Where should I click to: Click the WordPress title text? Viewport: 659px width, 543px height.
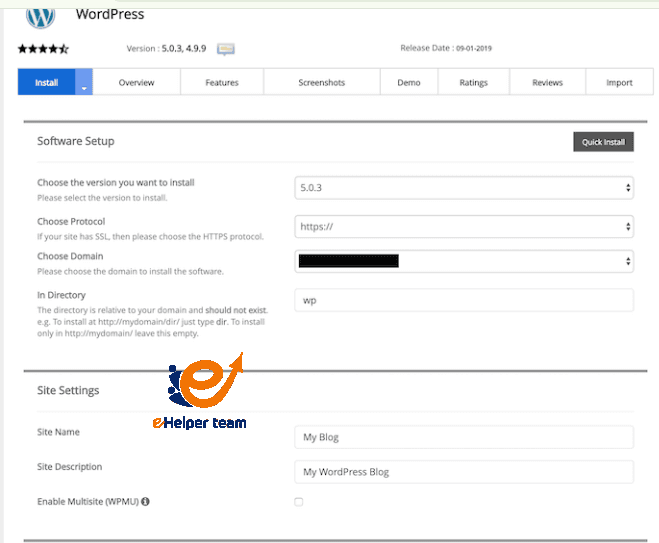110,14
